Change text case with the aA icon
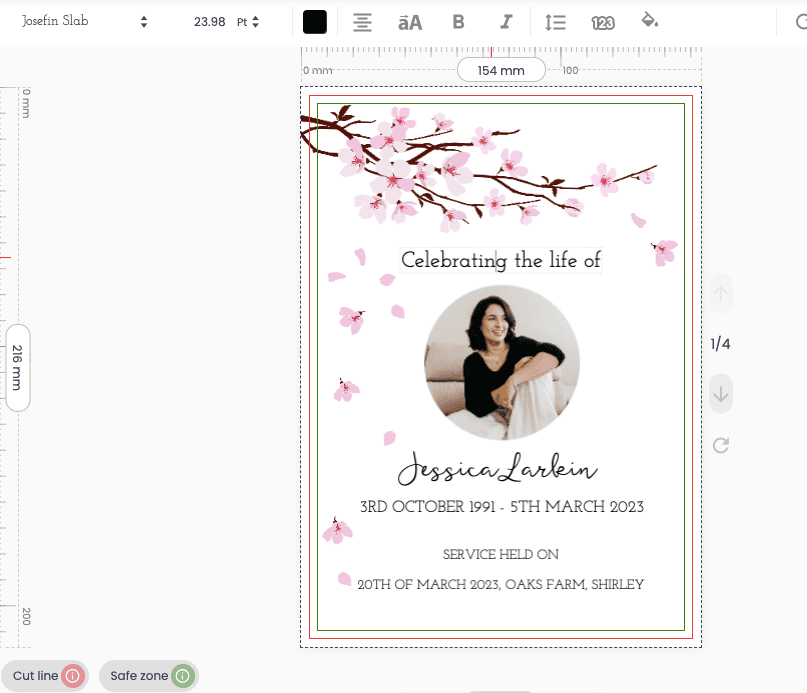This screenshot has height=693, width=807. 410,22
